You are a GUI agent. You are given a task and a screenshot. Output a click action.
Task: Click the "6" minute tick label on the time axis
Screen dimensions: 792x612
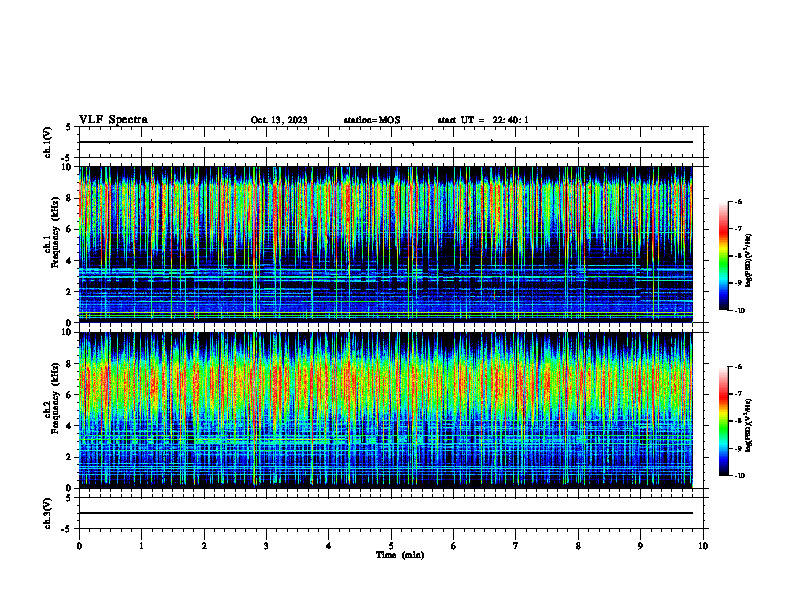454,546
